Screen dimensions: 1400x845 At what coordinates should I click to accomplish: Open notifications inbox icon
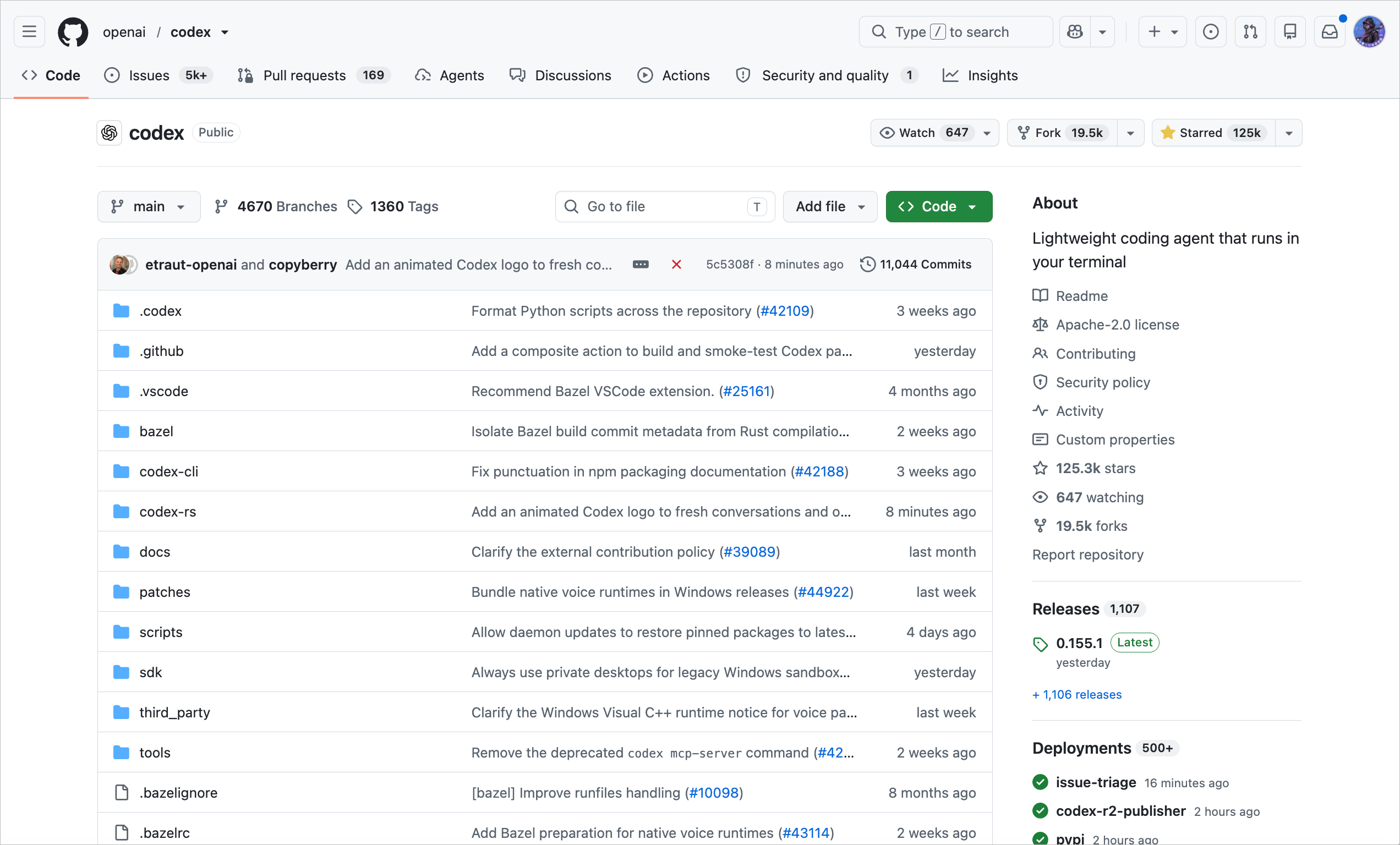coord(1330,32)
